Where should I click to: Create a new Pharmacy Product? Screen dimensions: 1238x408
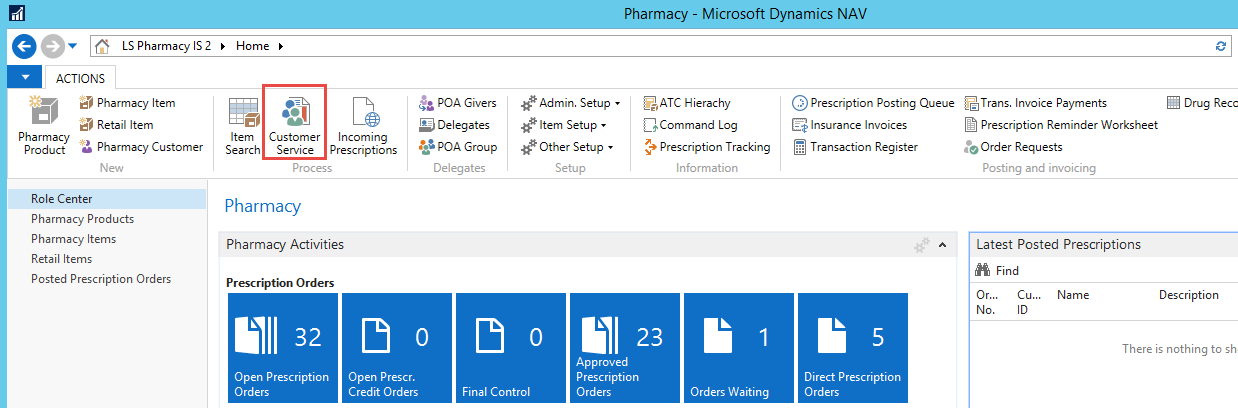44,126
